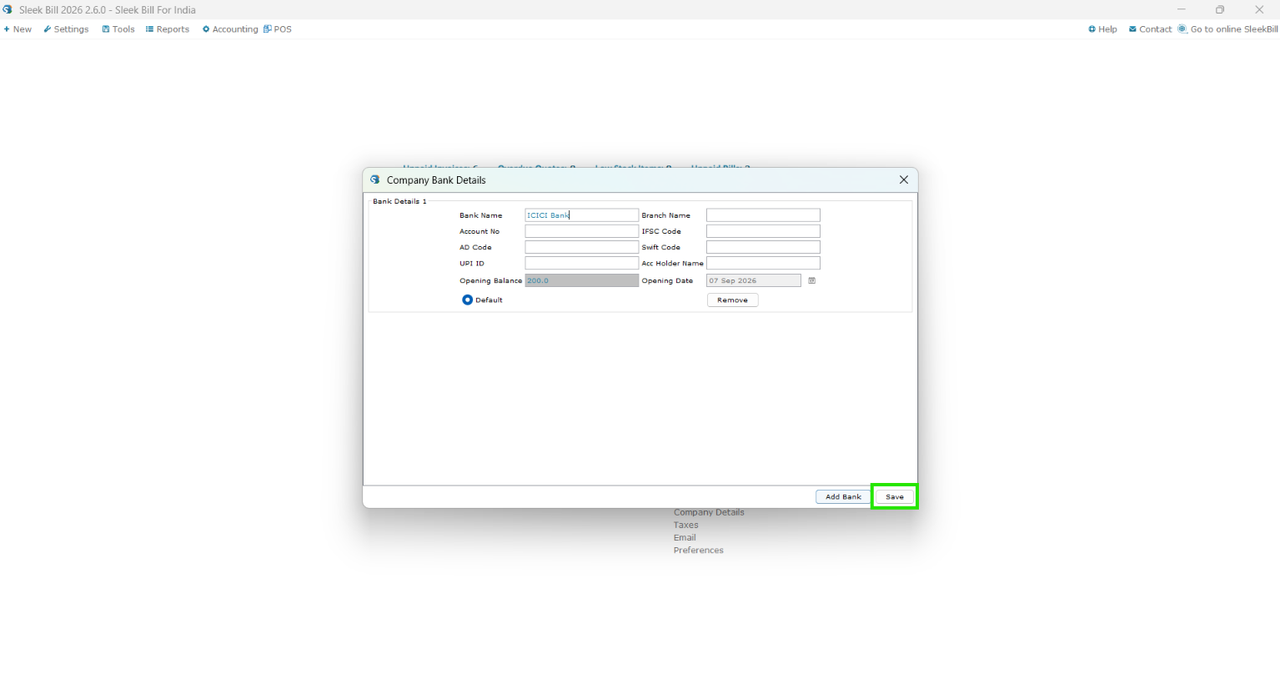Viewport: 1280px width, 680px height.
Task: Open the POS menu
Action: [278, 29]
